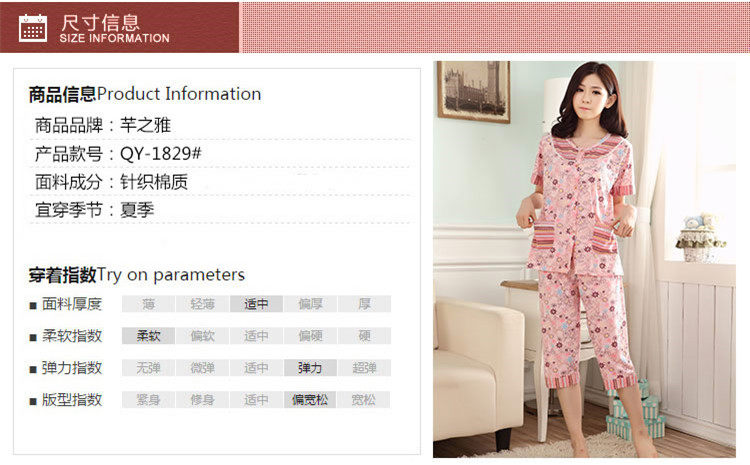Choose the highlighted 适中 thickness option
The width and height of the screenshot is (750, 465).
point(256,304)
